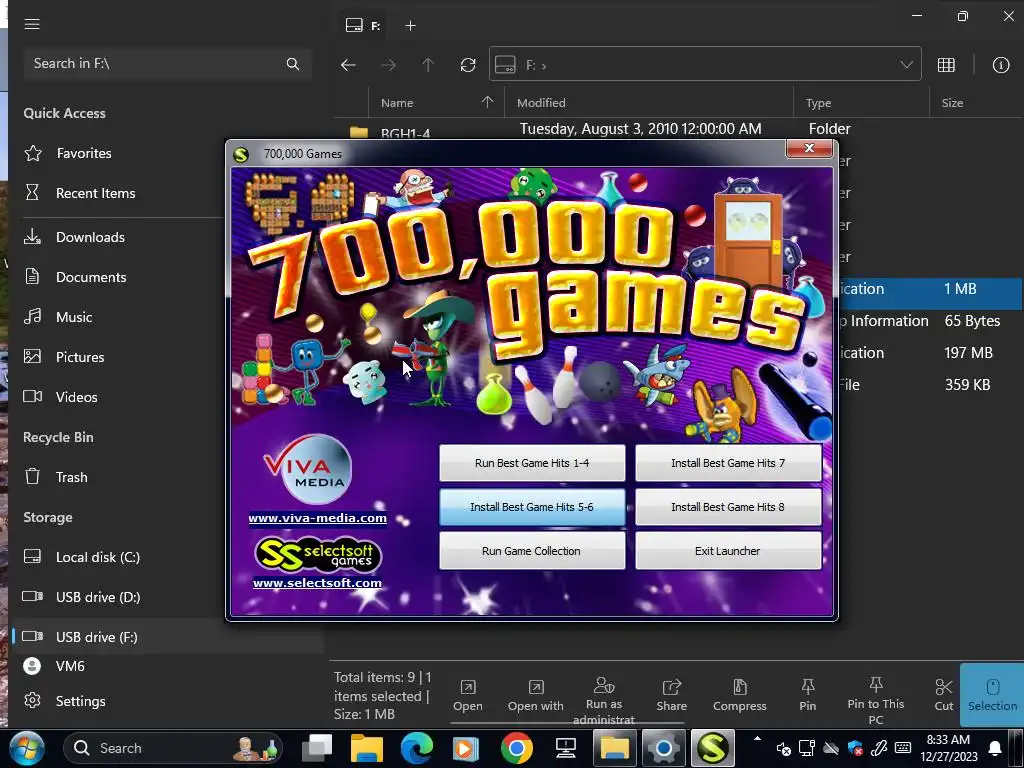Sort by Name column header
Viewport: 1024px width, 768px height.
(397, 103)
